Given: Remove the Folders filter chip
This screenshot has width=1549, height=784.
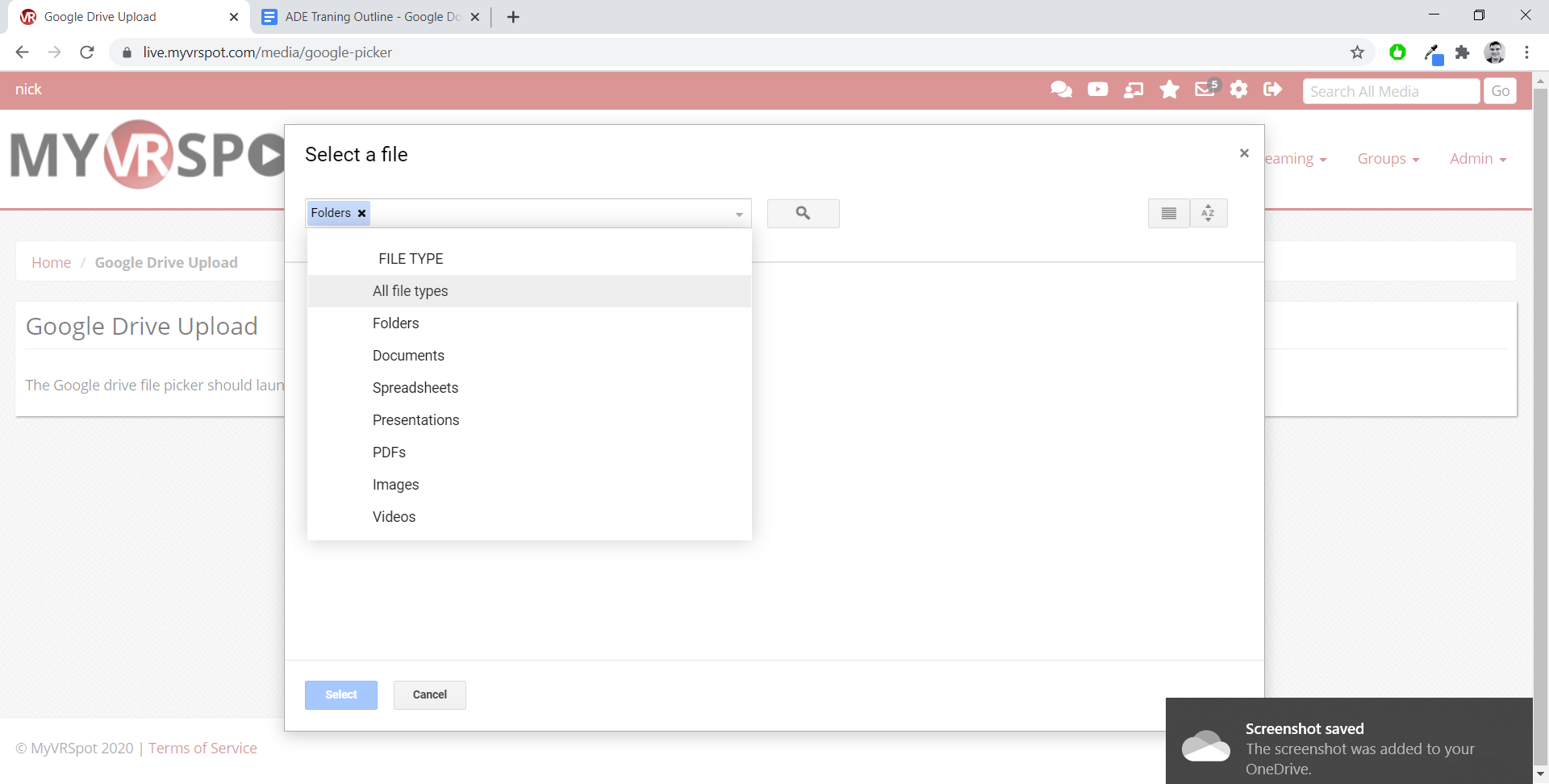Looking at the screenshot, I should [x=362, y=213].
